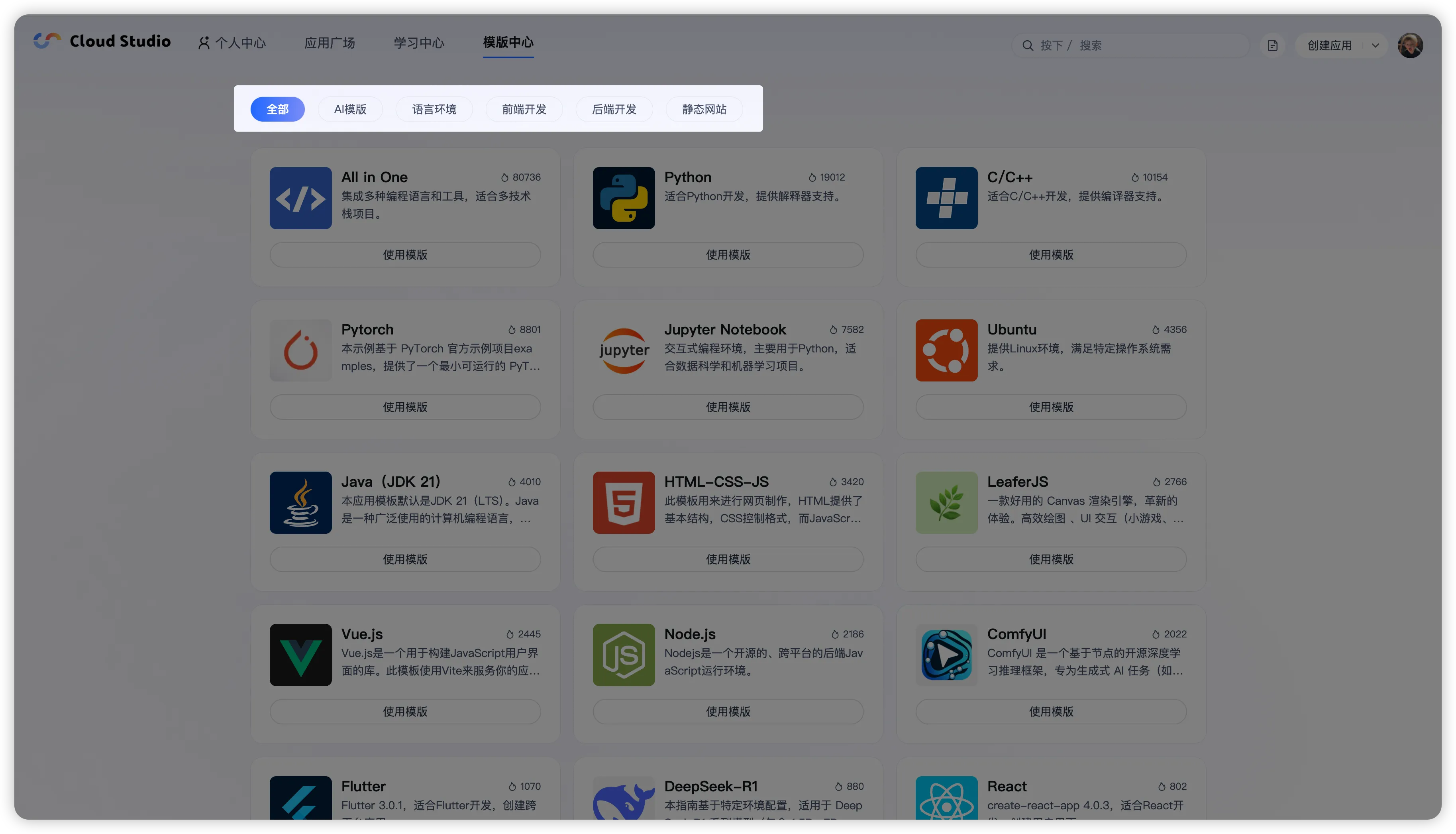The width and height of the screenshot is (1456, 834).
Task: Open the document icon beside search
Action: point(1272,45)
